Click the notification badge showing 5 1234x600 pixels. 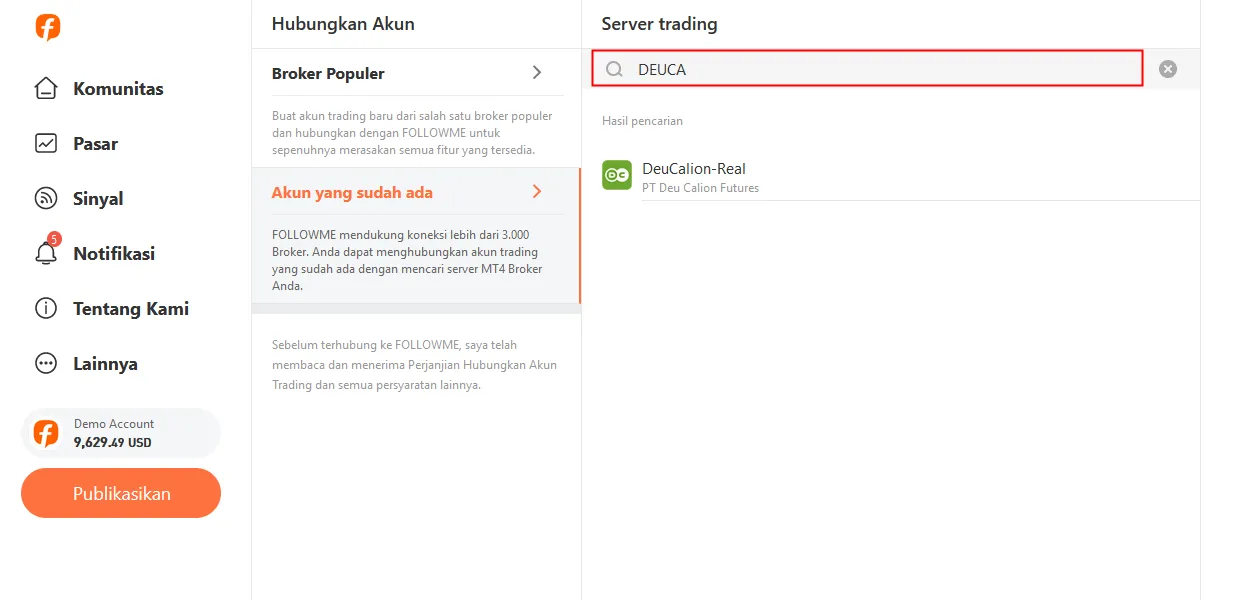[54, 239]
